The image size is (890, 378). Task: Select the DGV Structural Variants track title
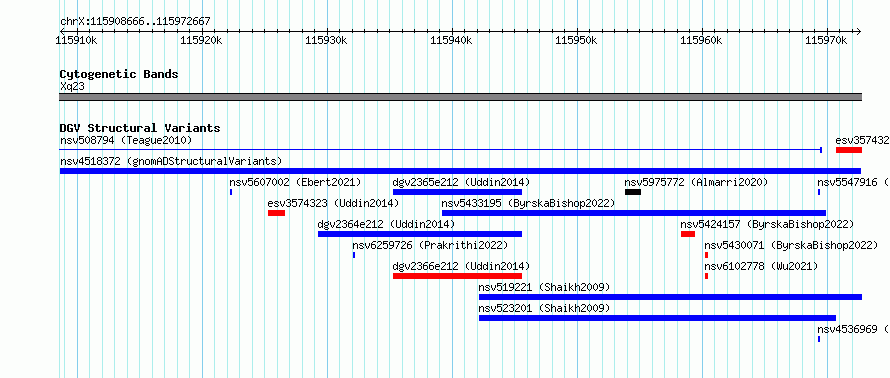click(140, 128)
